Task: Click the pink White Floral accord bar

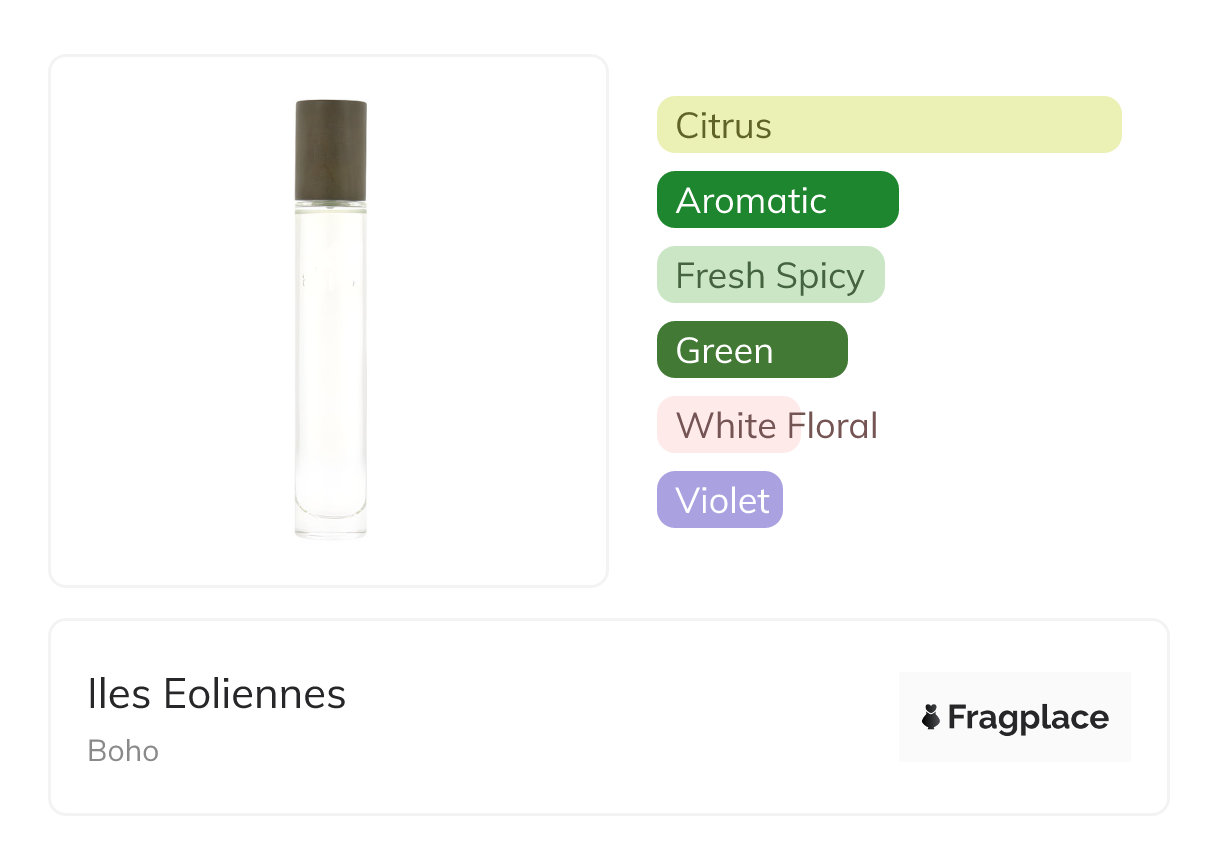Action: (728, 425)
